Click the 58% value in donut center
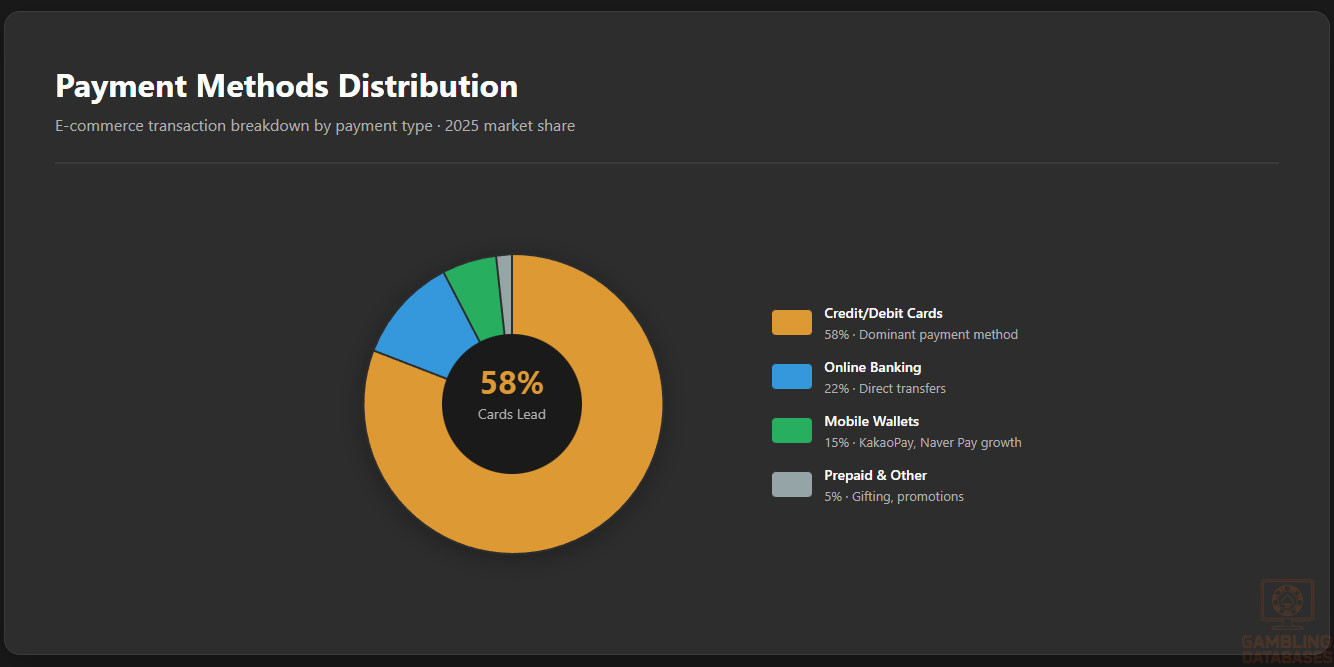The width and height of the screenshot is (1334, 667). (512, 383)
